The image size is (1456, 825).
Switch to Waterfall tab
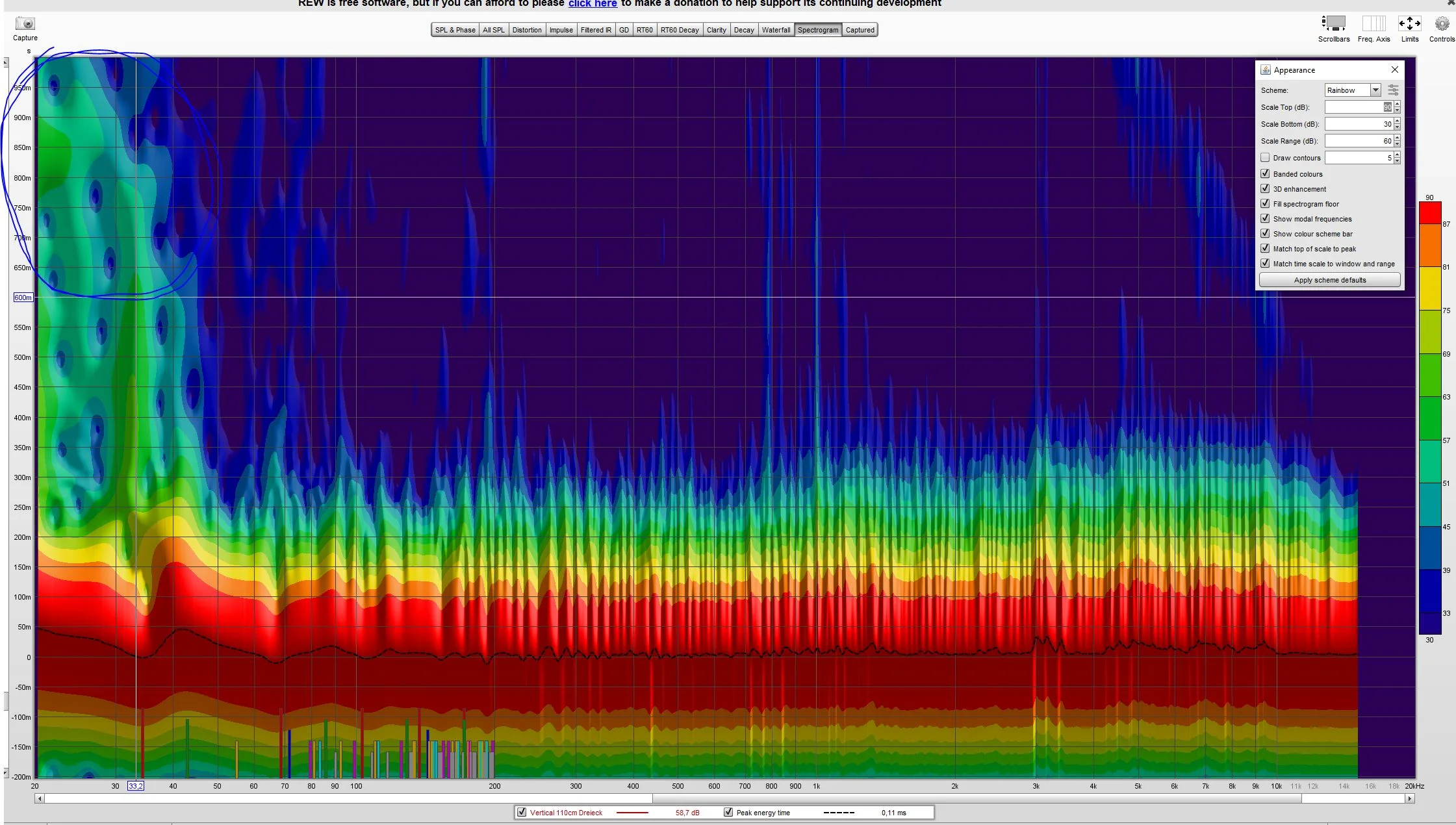point(776,30)
